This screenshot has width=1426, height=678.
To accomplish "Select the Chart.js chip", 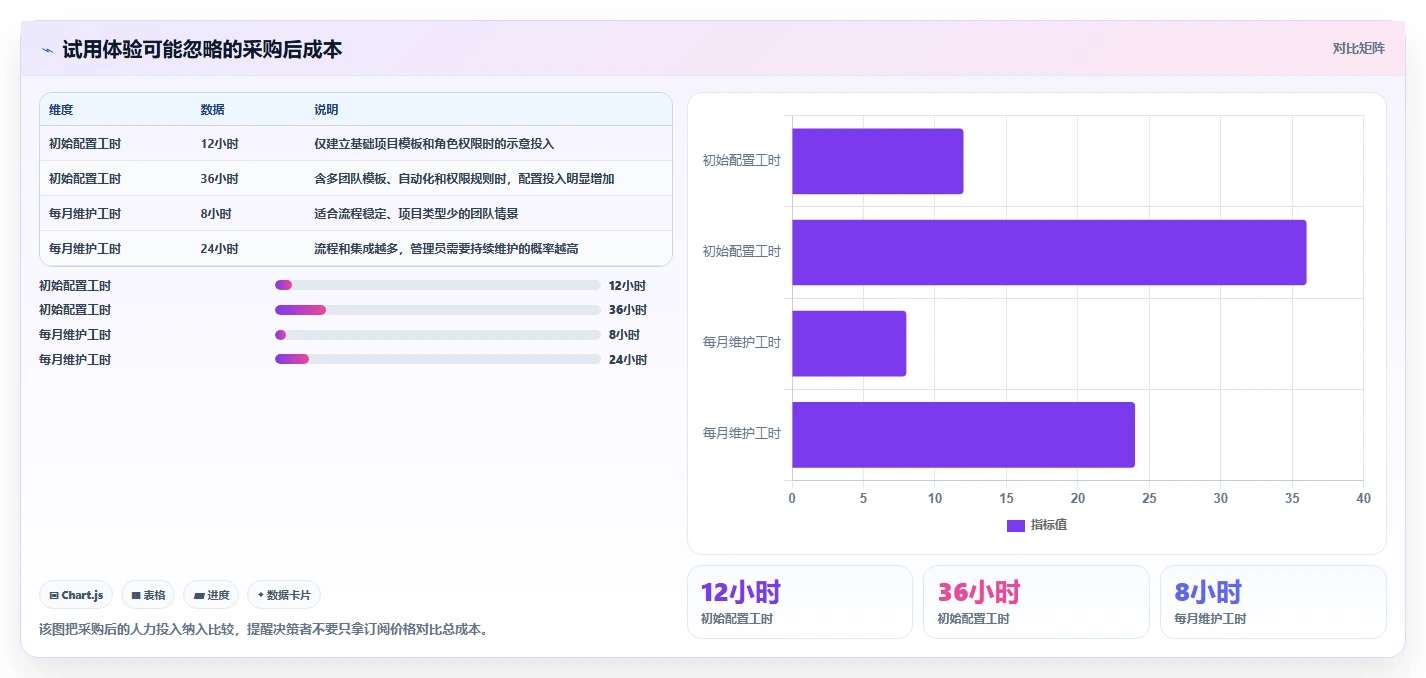I will point(77,595).
